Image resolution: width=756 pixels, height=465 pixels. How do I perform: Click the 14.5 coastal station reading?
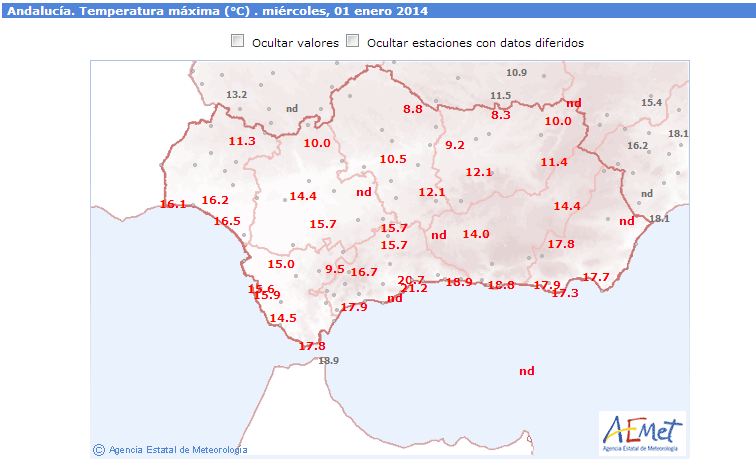[x=283, y=318]
